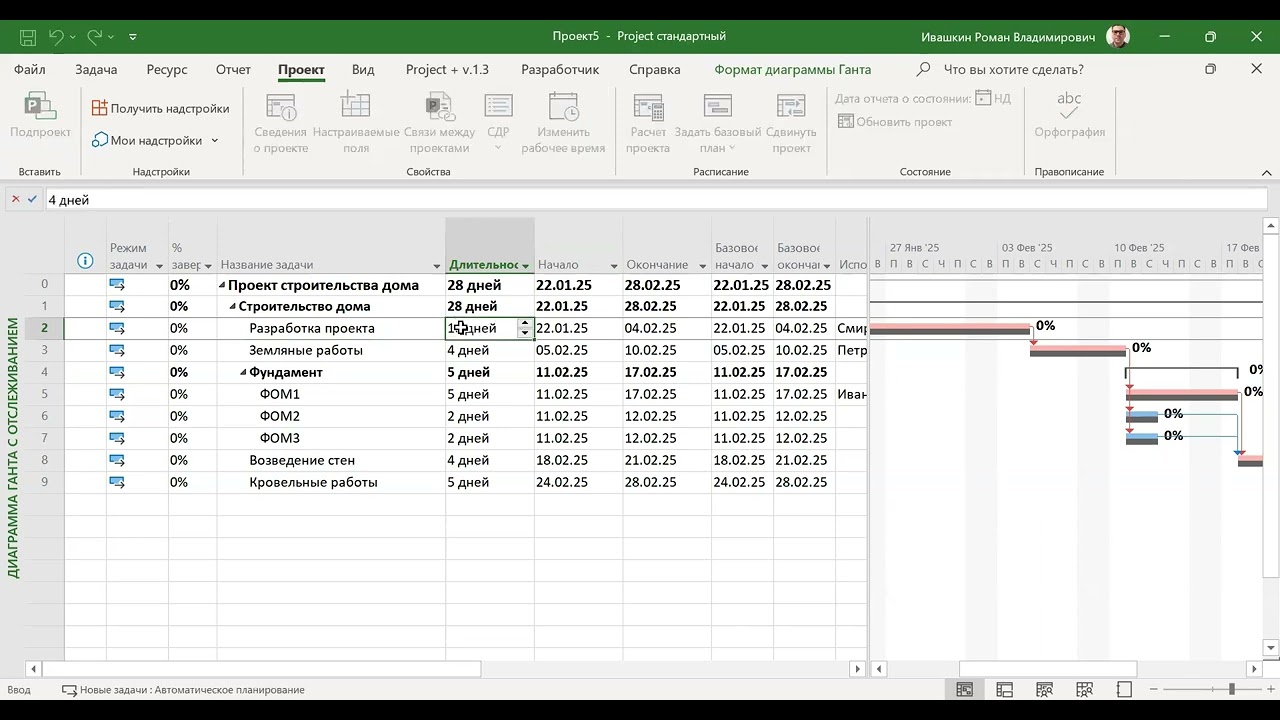Open the Project + v.1.3 tab
This screenshot has width=1280, height=720.
447,69
